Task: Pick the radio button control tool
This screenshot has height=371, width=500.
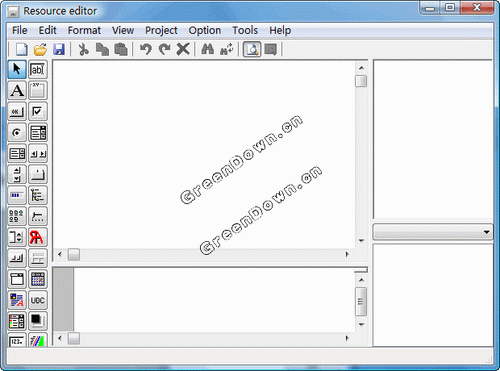Action: click(17, 132)
